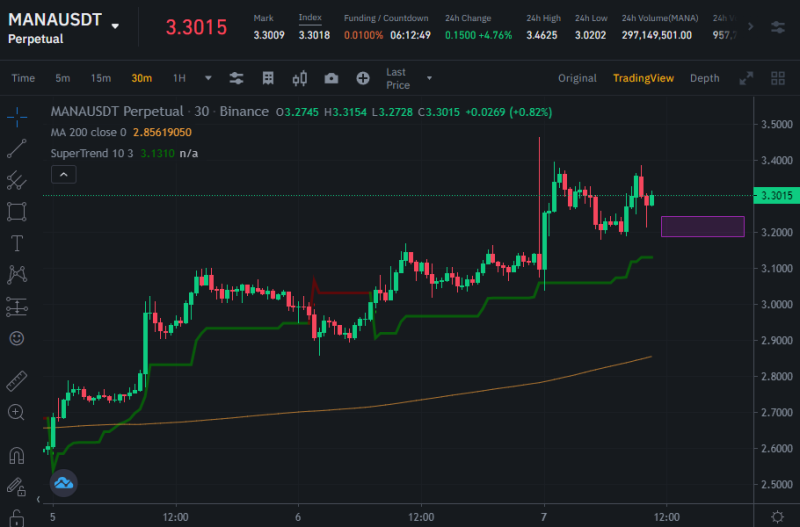Click the purple rectangle drawing on chart
800x527 pixels.
tap(703, 227)
